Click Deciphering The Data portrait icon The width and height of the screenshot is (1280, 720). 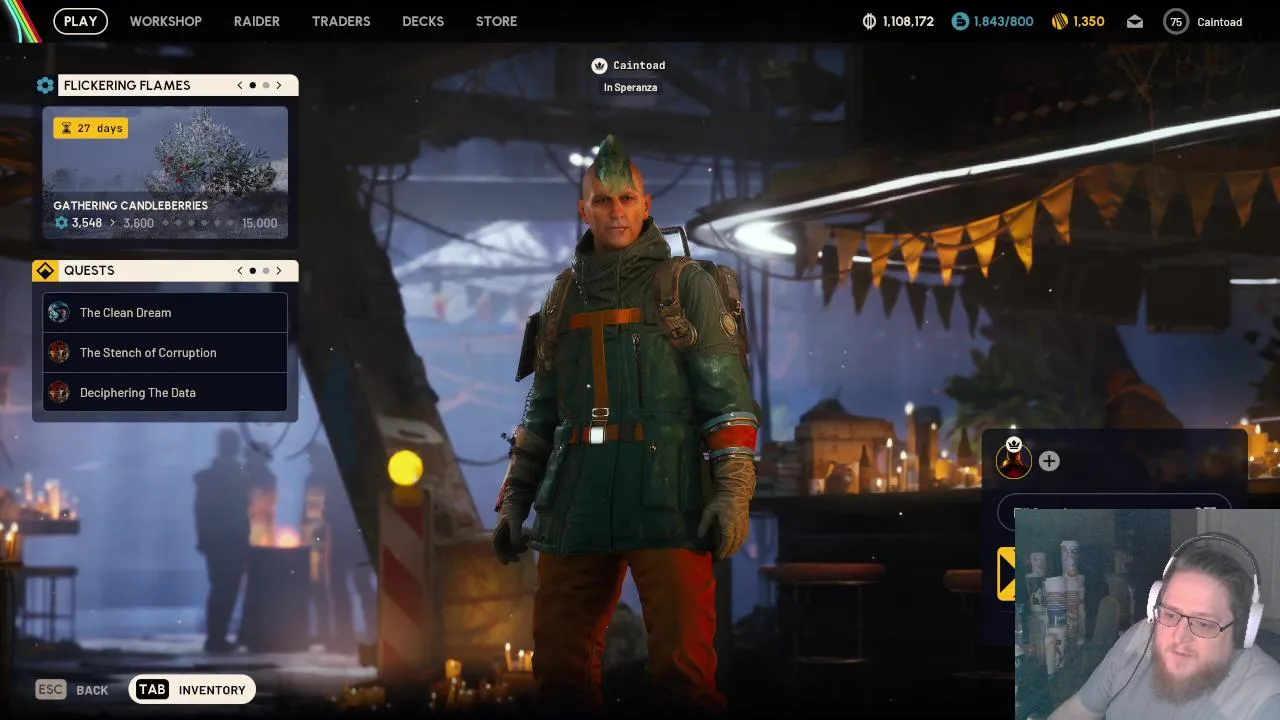click(x=59, y=392)
